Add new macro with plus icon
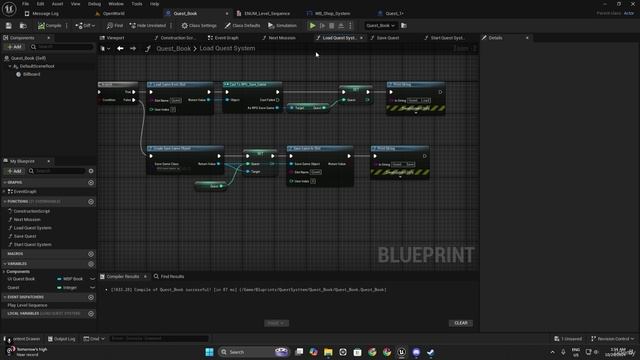Viewport: 640px width, 360px height. click(x=91, y=254)
